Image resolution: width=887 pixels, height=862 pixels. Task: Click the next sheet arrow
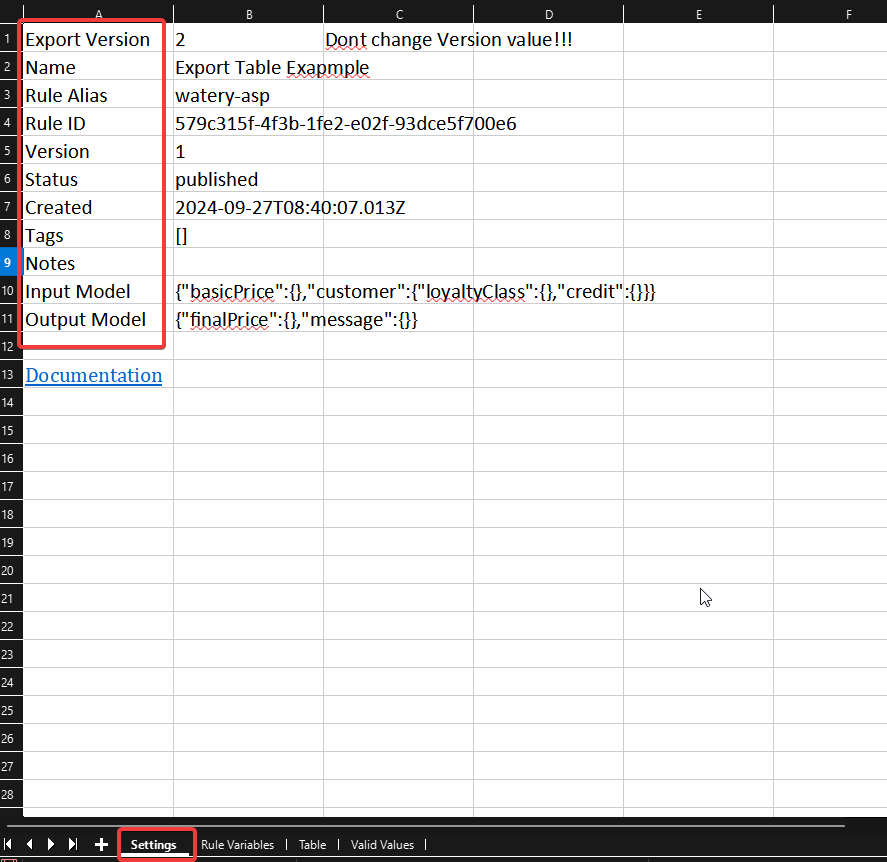(x=50, y=844)
